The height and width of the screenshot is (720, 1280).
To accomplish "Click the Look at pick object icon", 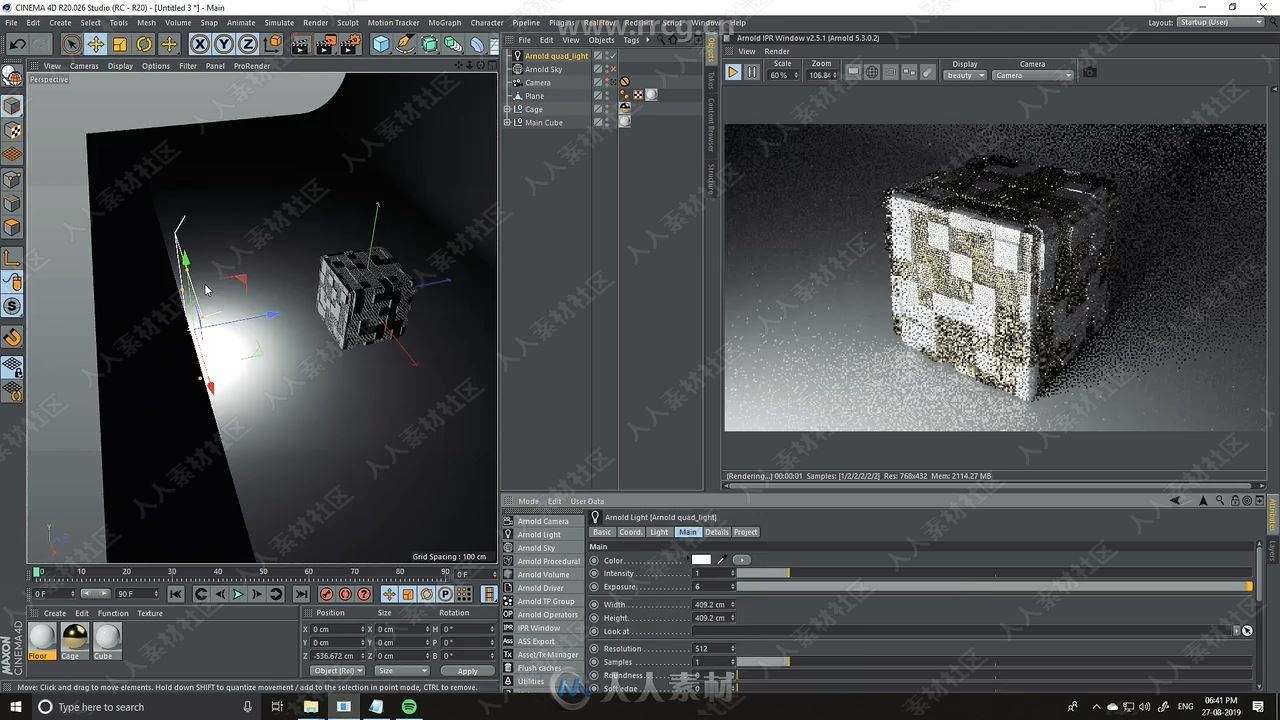I will coord(1247,631).
